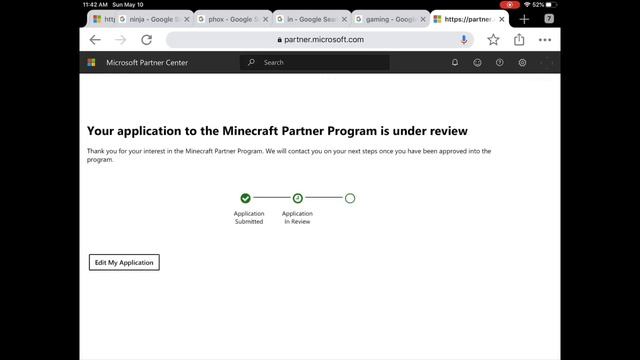640x360 pixels.
Task: Click the 'under review' page heading
Action: [277, 131]
